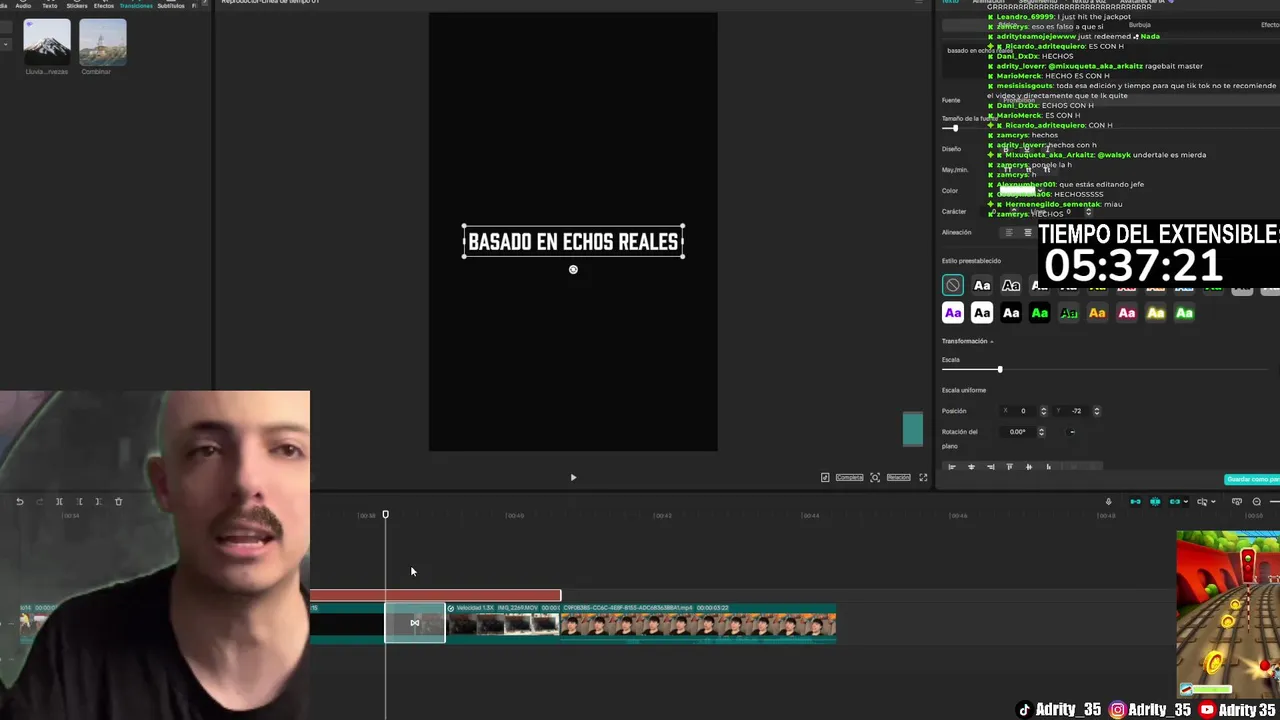Open the microphone voice-over recorder
Image resolution: width=1280 pixels, height=720 pixels.
[1108, 501]
